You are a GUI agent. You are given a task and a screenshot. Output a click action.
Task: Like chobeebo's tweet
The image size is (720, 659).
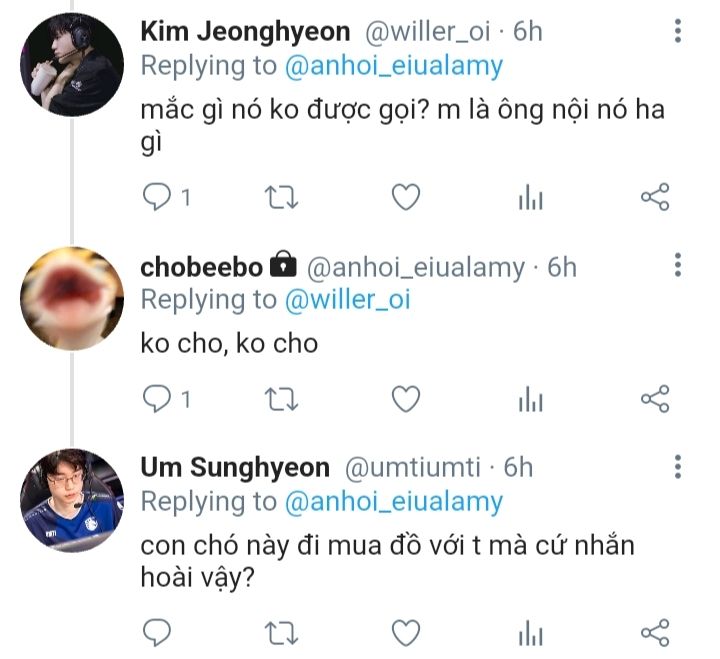pos(405,399)
